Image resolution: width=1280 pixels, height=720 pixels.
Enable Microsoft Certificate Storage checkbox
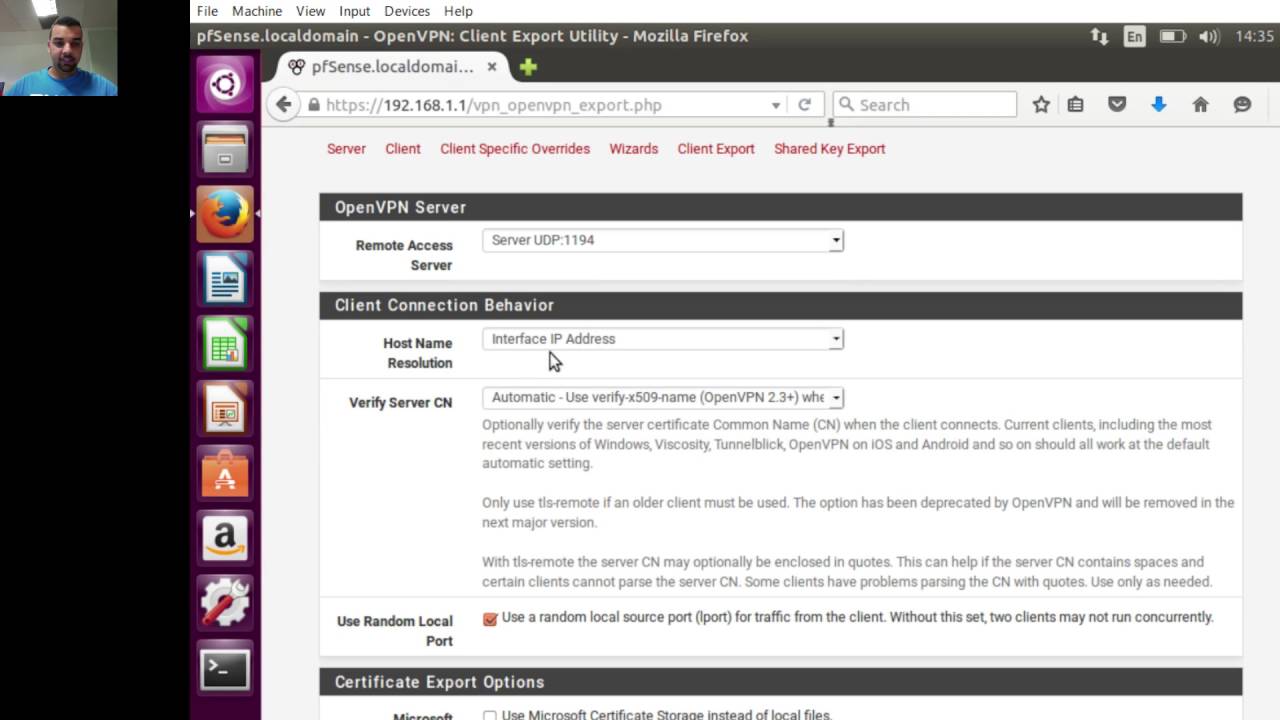click(490, 715)
